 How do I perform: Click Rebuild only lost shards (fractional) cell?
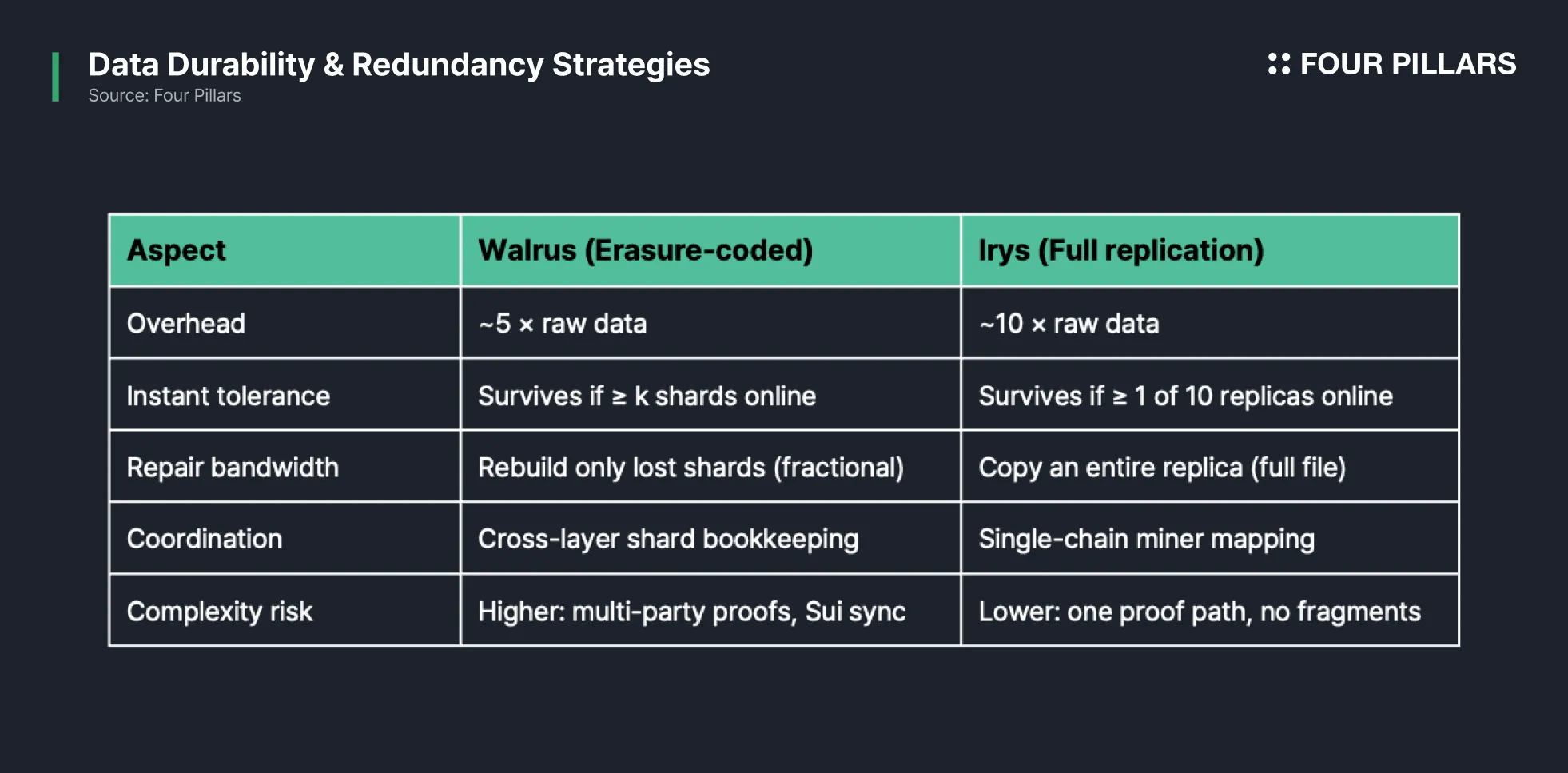(x=710, y=467)
